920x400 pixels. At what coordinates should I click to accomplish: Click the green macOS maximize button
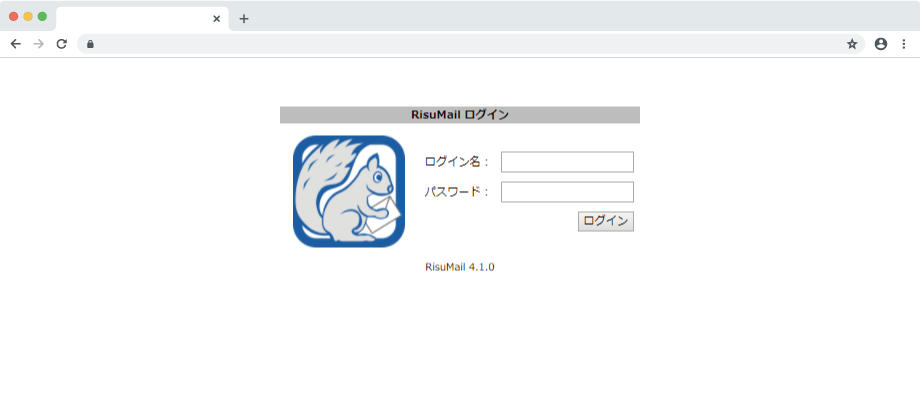click(42, 16)
